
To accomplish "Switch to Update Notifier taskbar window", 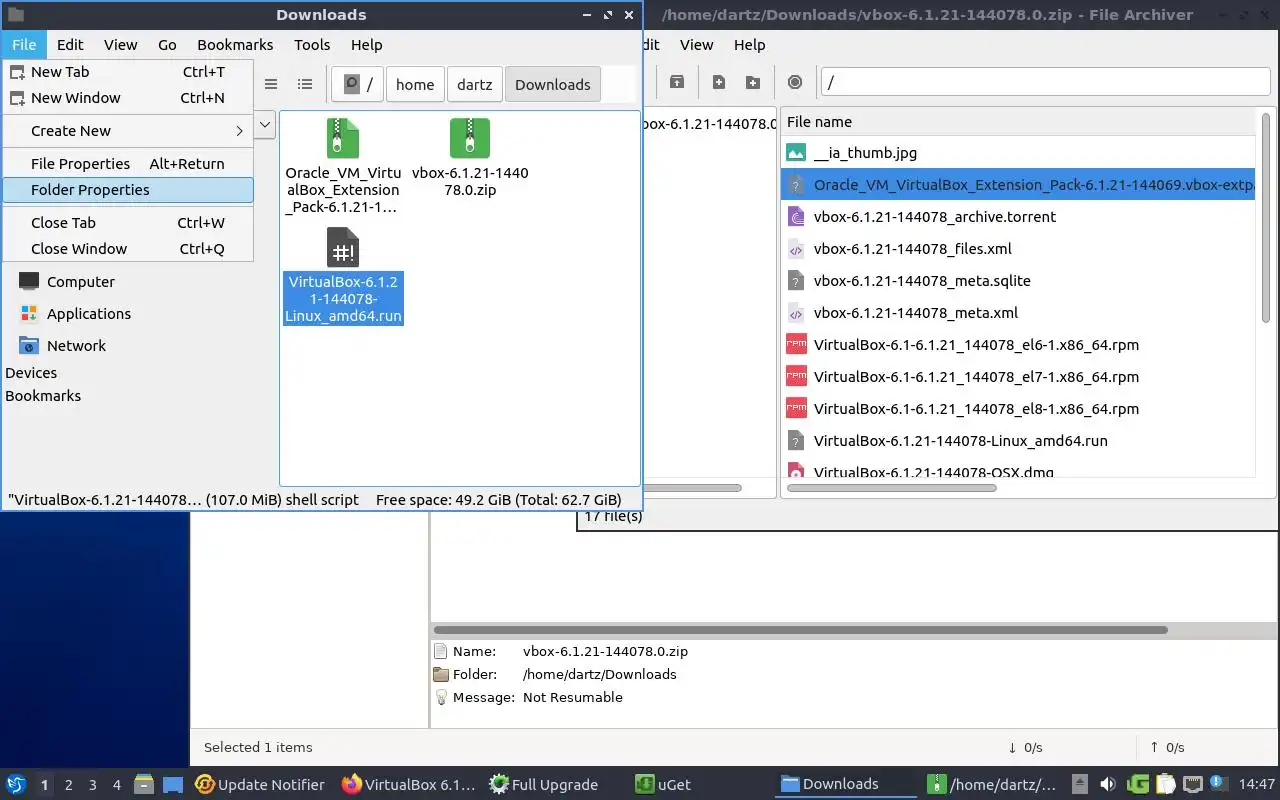I will pyautogui.click(x=260, y=785).
